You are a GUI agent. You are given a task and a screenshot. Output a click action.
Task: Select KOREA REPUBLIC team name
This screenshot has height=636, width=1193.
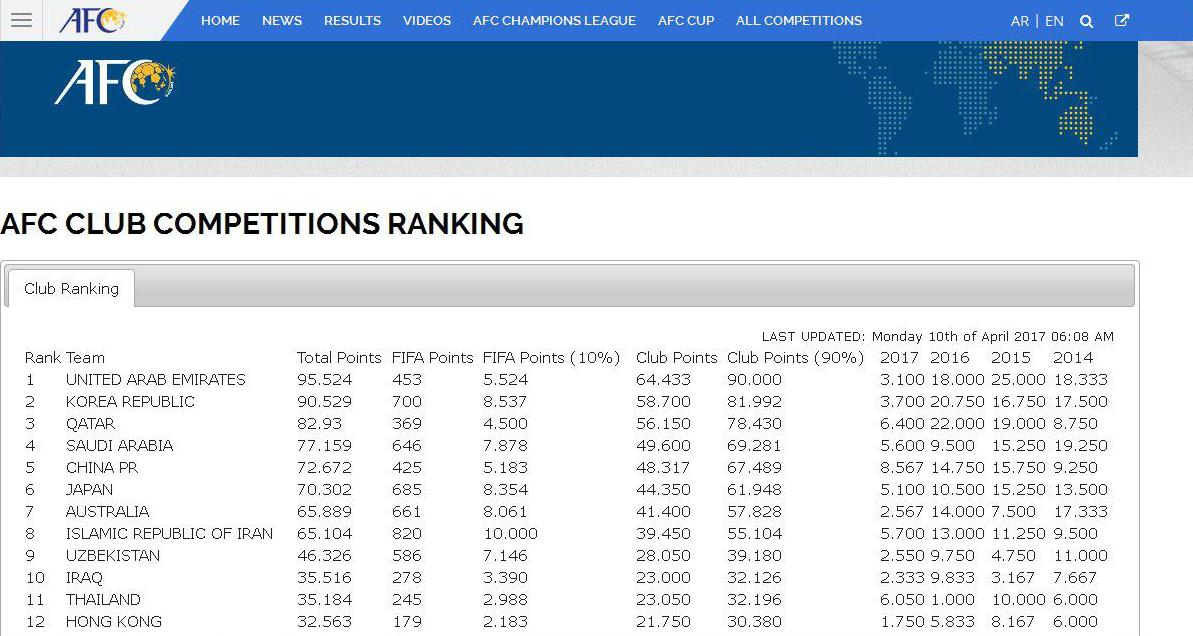coord(130,402)
